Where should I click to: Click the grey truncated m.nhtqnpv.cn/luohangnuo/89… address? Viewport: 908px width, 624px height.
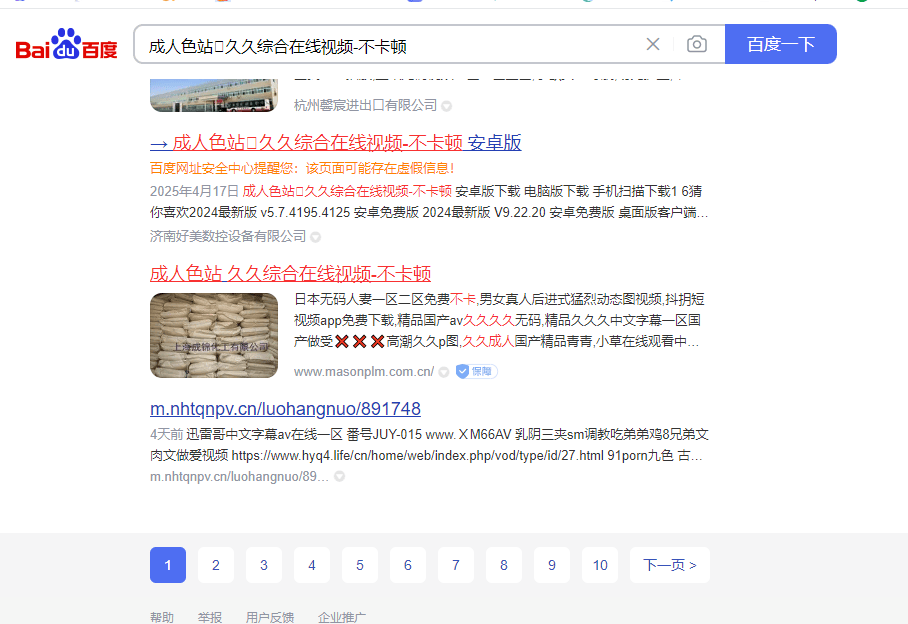(x=239, y=476)
